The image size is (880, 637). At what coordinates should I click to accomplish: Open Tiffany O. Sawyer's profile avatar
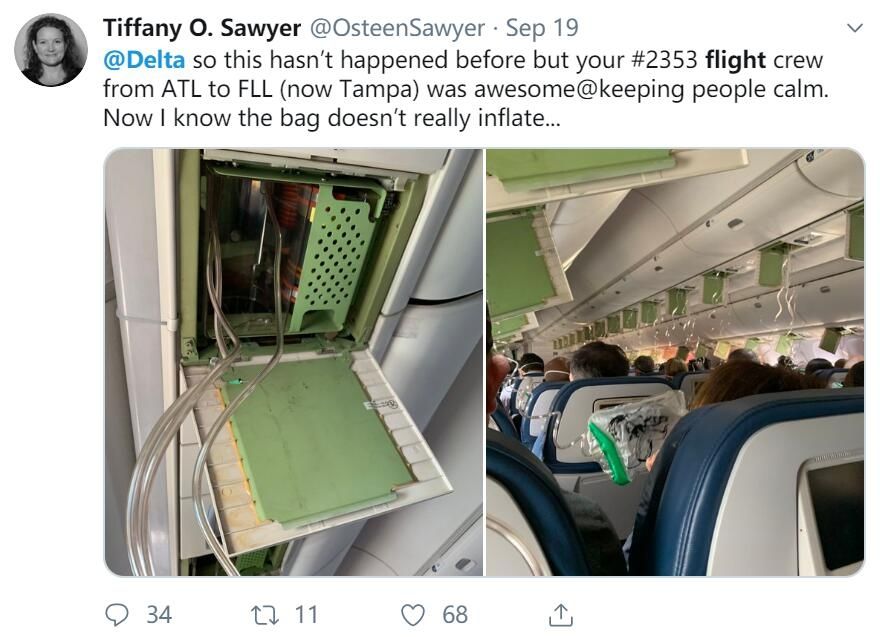51,50
